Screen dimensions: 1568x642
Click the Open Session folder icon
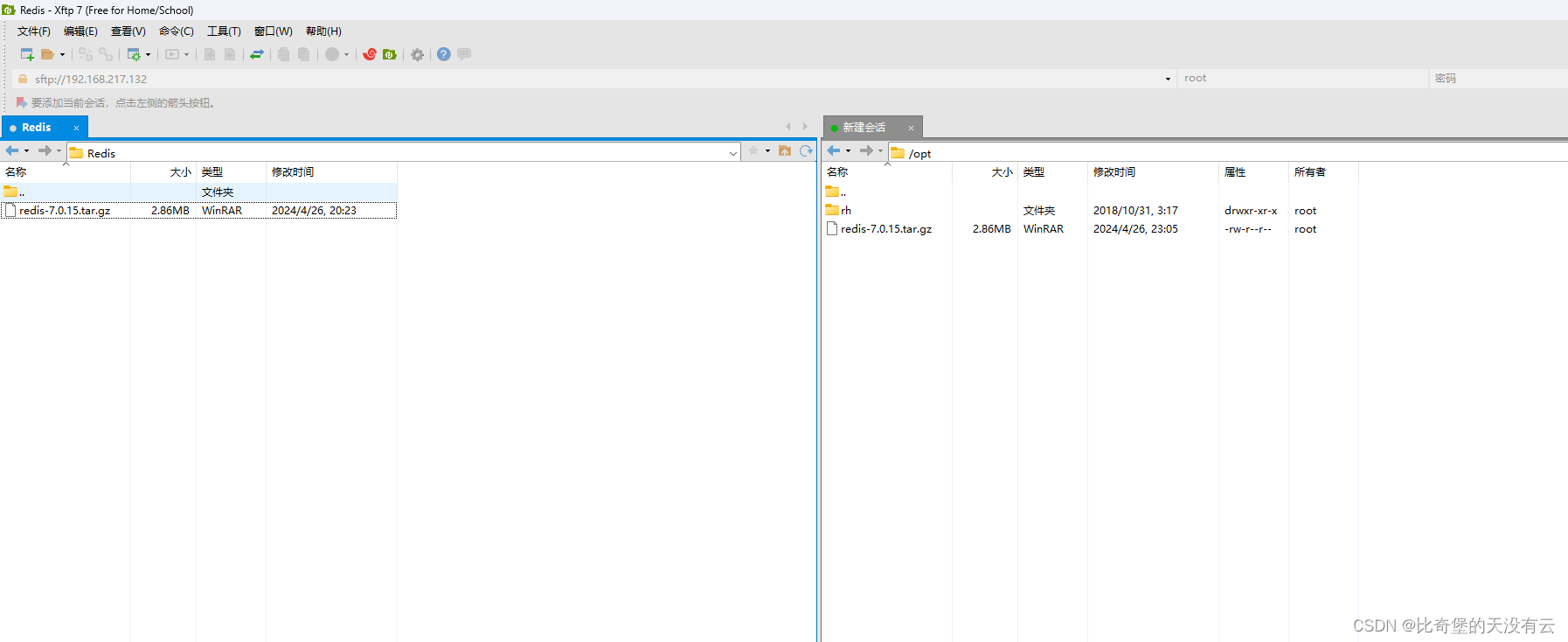[48, 54]
